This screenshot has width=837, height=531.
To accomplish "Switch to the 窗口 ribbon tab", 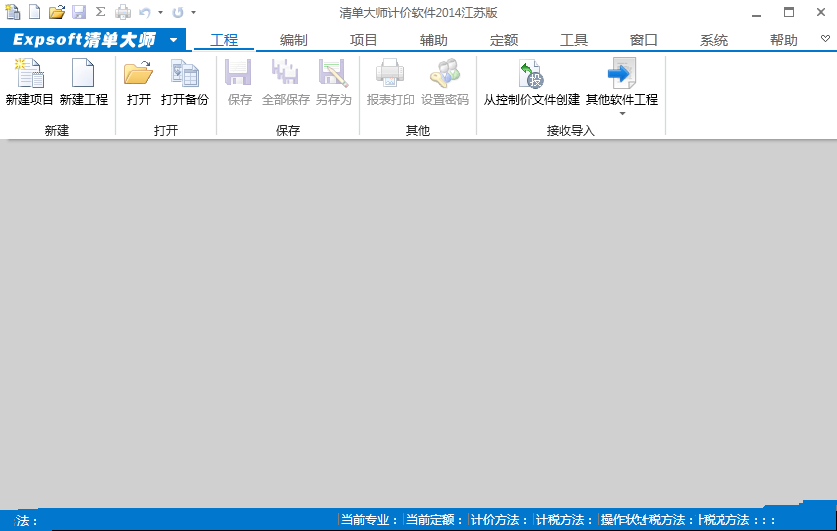I will coord(644,40).
